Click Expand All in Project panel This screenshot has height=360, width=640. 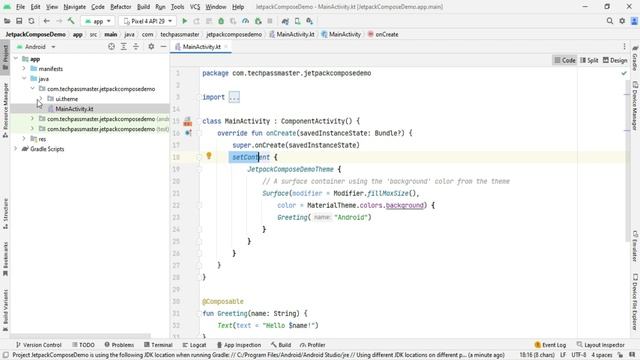[x=124, y=47]
